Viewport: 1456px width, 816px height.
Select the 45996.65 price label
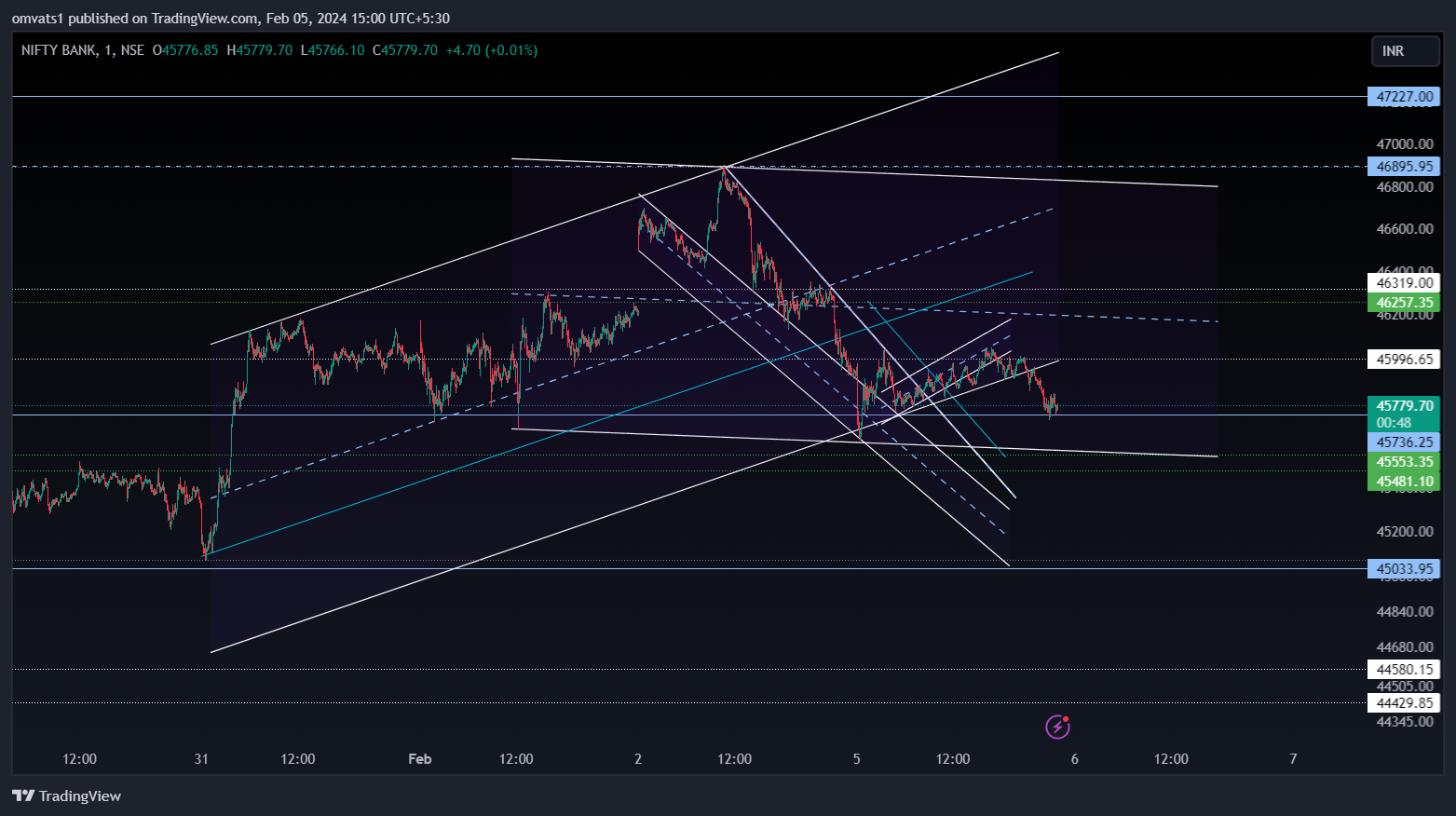1404,360
